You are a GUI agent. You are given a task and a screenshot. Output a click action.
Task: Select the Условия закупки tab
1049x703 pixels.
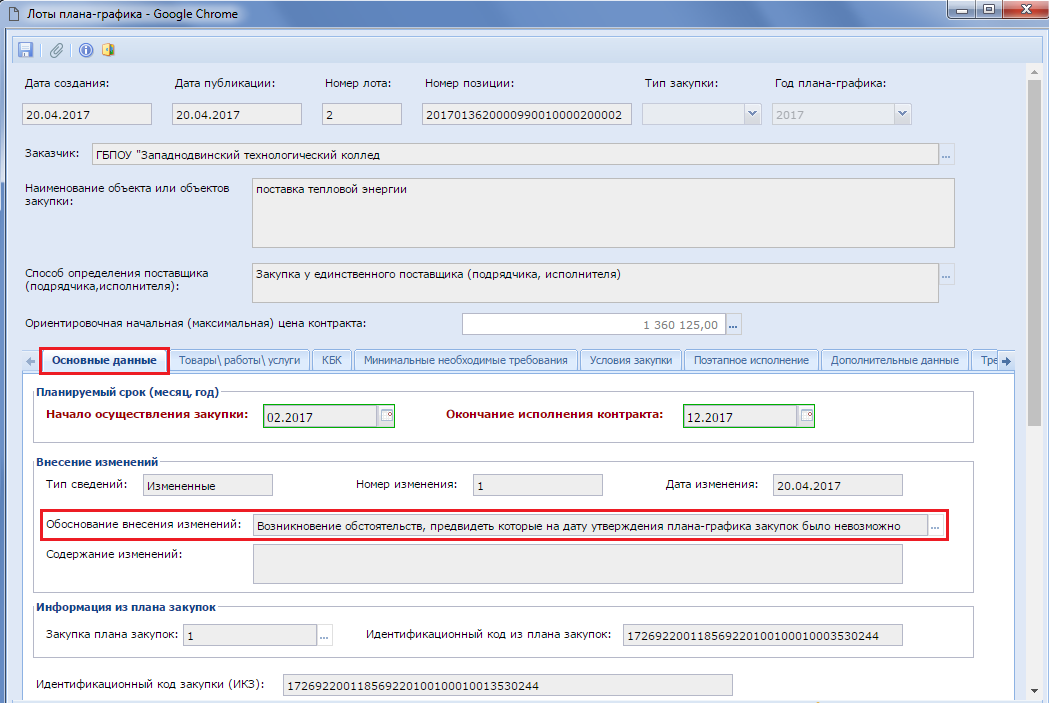630,360
